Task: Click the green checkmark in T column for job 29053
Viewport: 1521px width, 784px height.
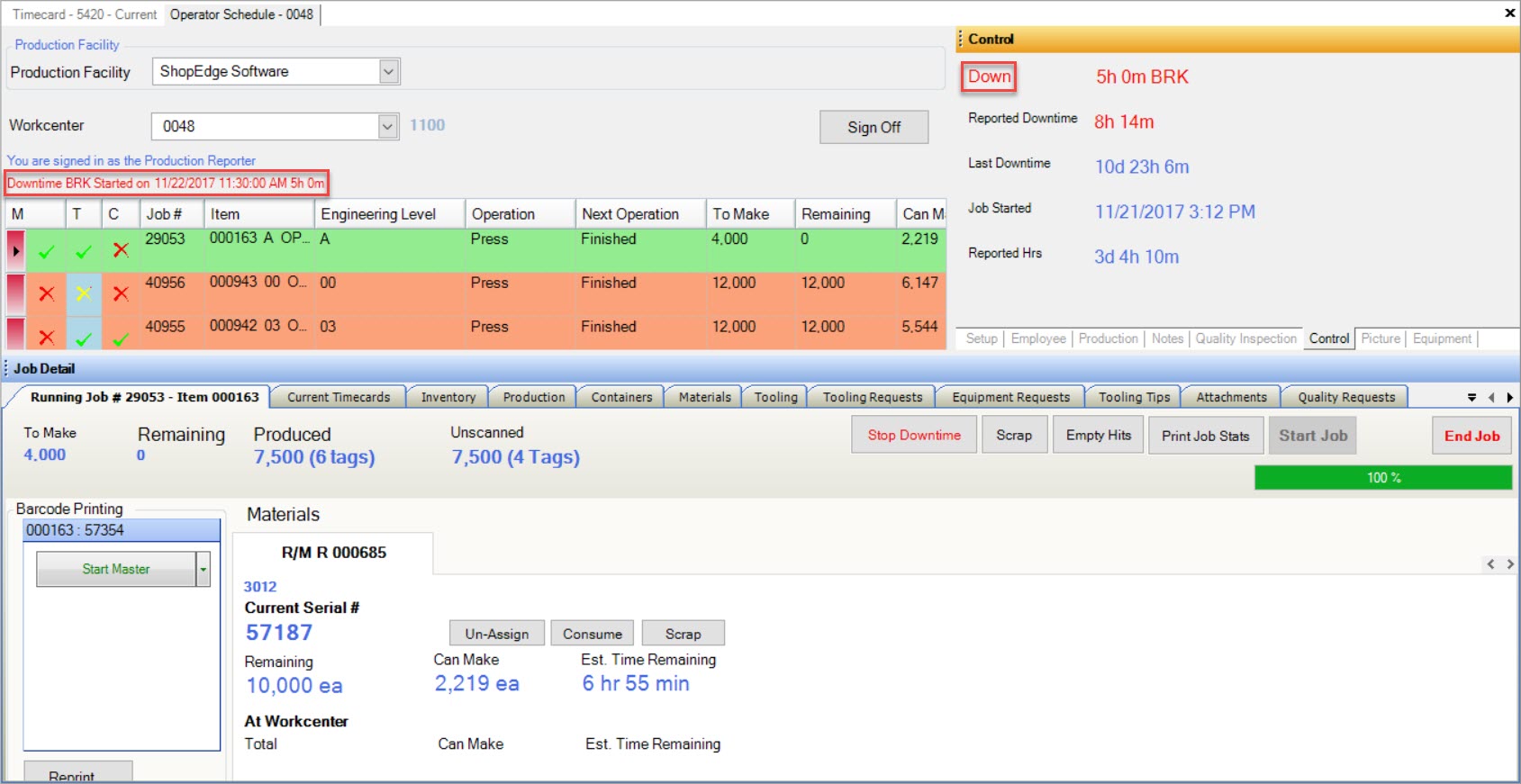Action: (x=84, y=252)
